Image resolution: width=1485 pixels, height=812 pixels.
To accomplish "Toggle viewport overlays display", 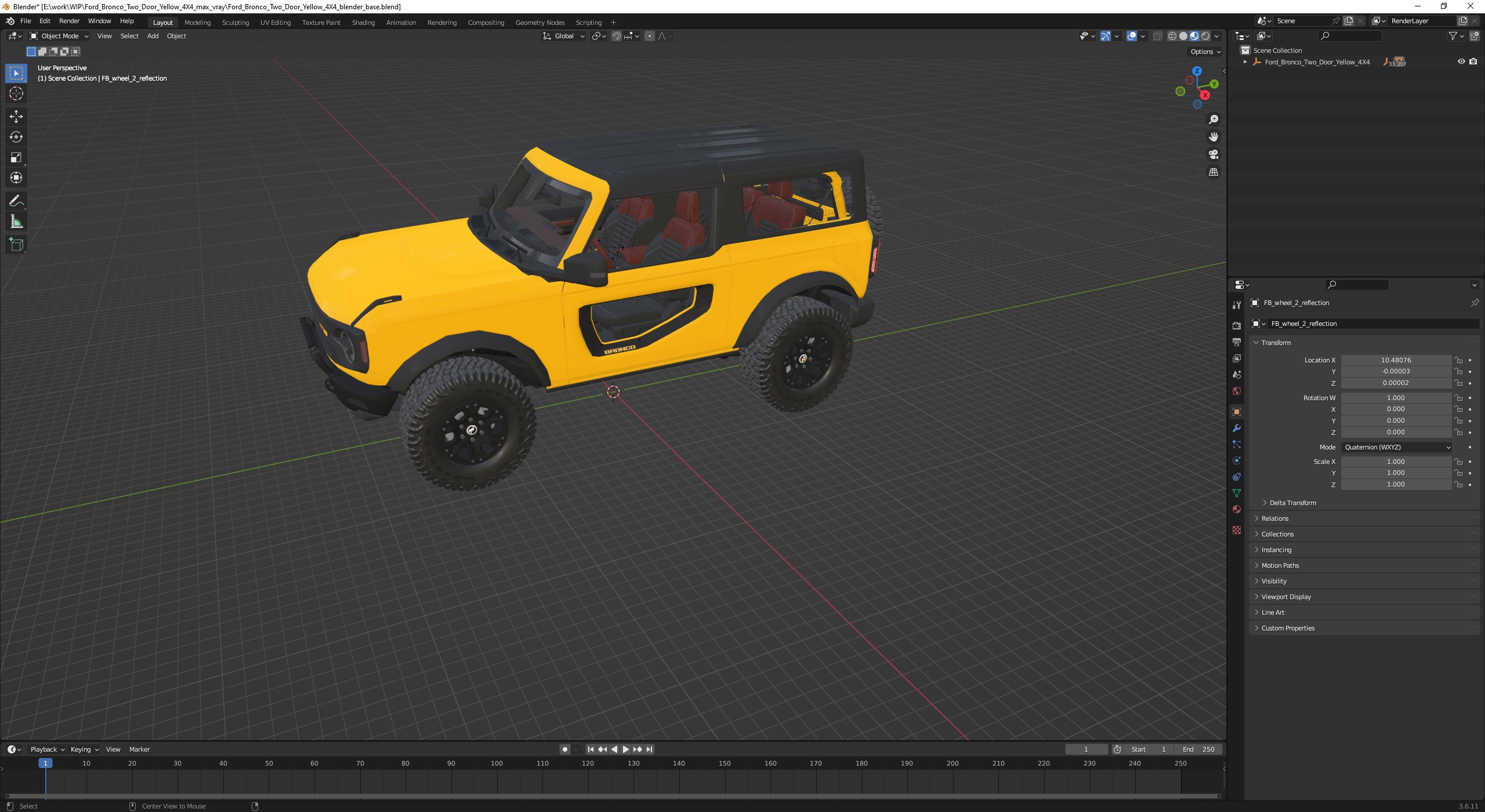I will pyautogui.click(x=1132, y=36).
